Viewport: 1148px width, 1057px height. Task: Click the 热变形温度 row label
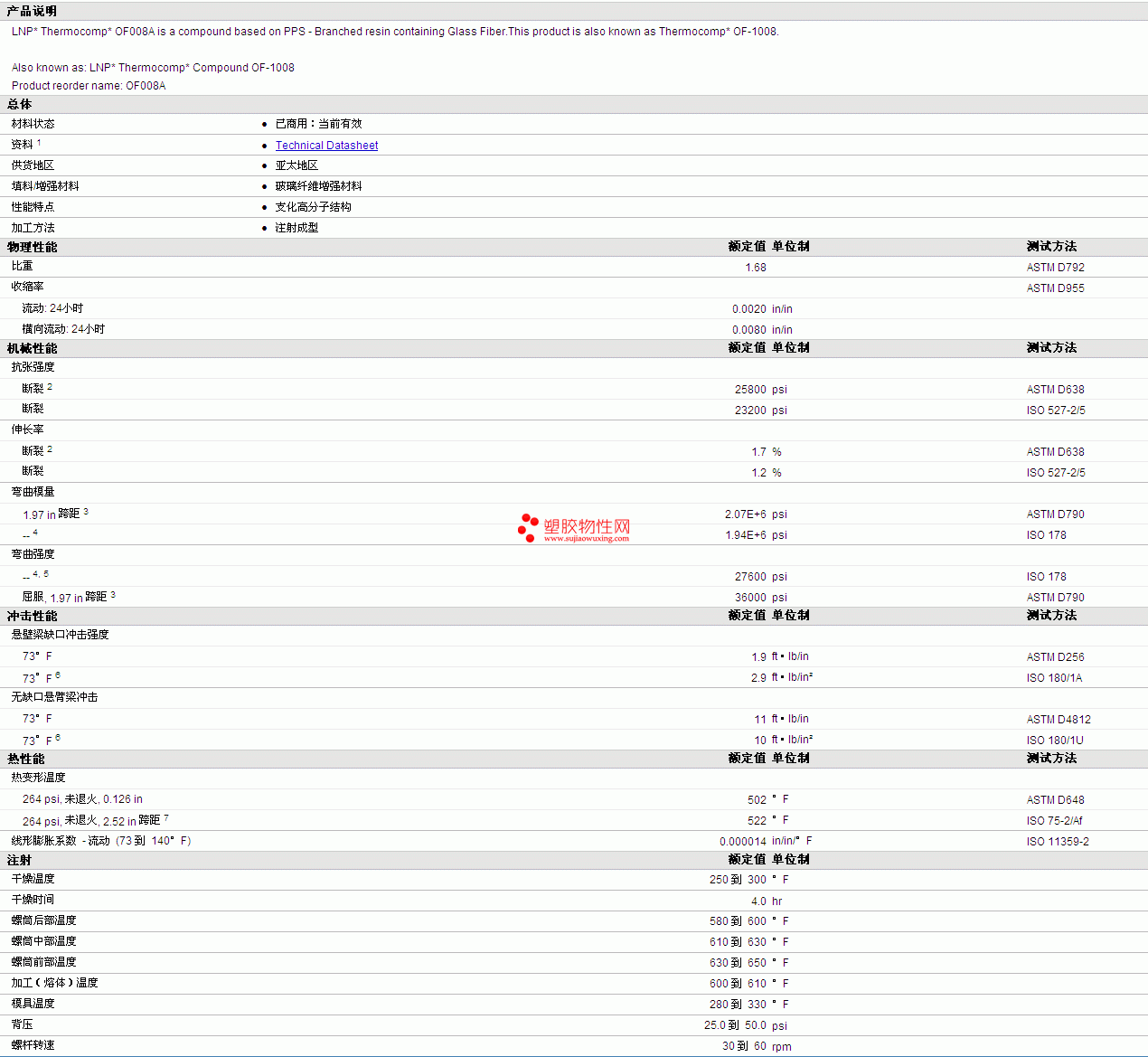click(38, 778)
